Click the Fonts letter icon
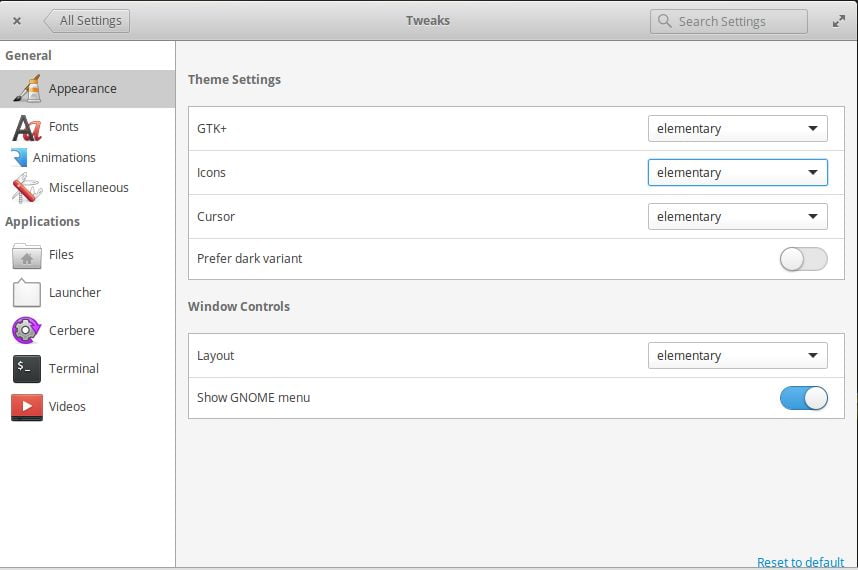Viewport: 858px width, 570px height. pyautogui.click(x=27, y=127)
